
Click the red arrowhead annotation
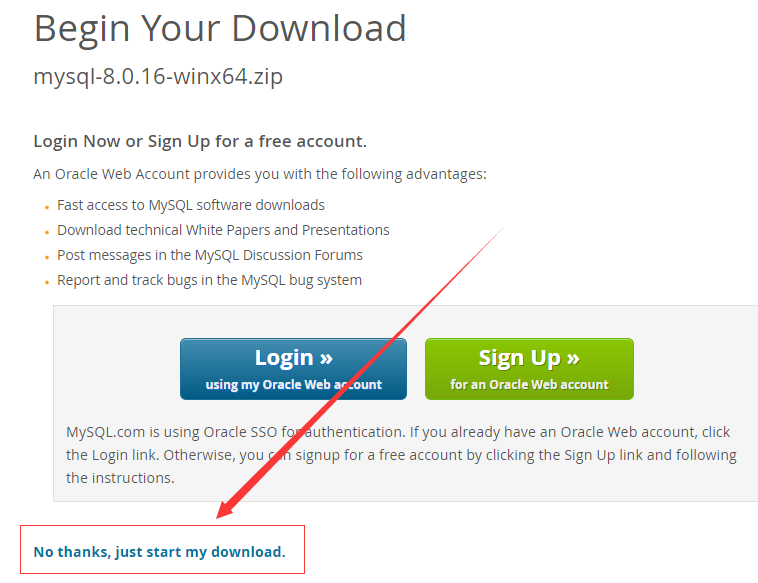227,509
